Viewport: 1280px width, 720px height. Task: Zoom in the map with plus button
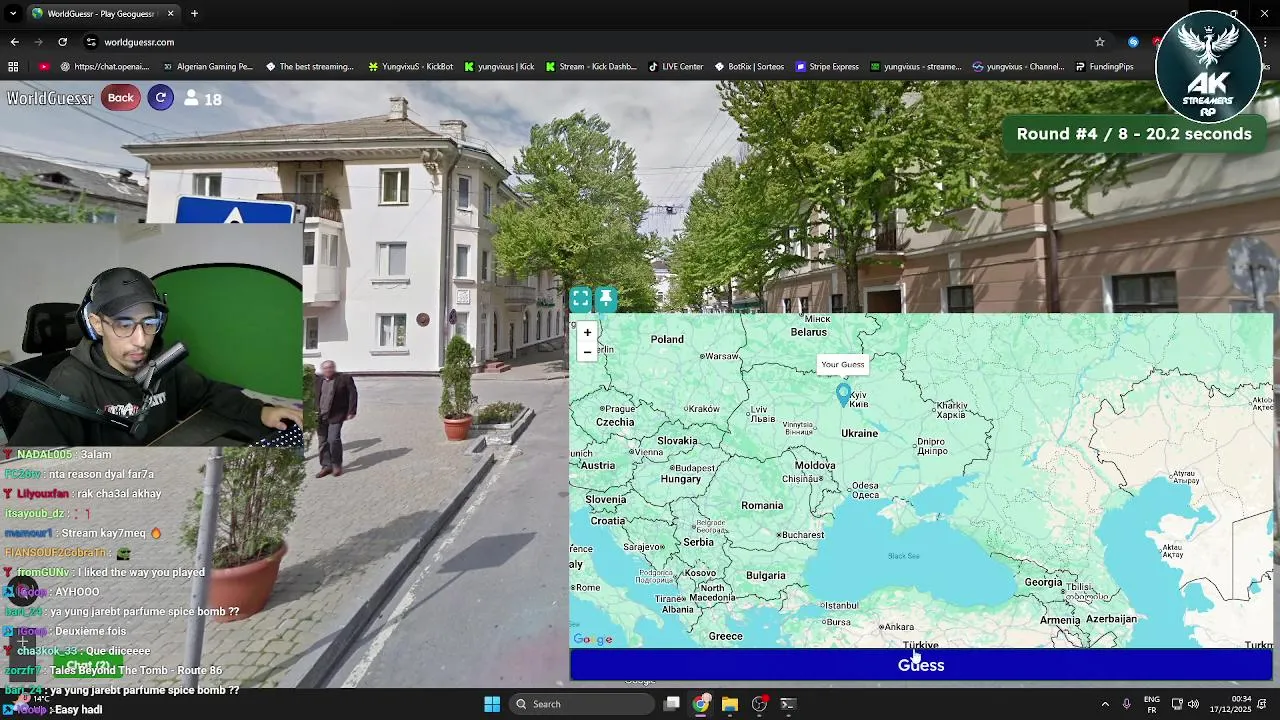click(587, 332)
